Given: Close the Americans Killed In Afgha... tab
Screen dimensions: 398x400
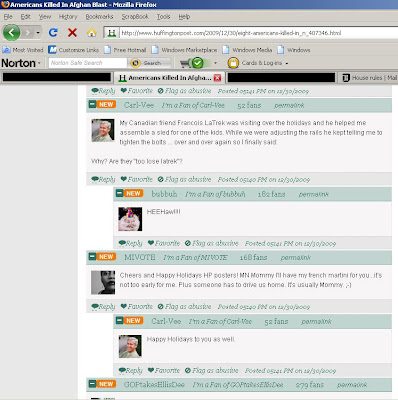Looking at the screenshot, I should (217, 78).
